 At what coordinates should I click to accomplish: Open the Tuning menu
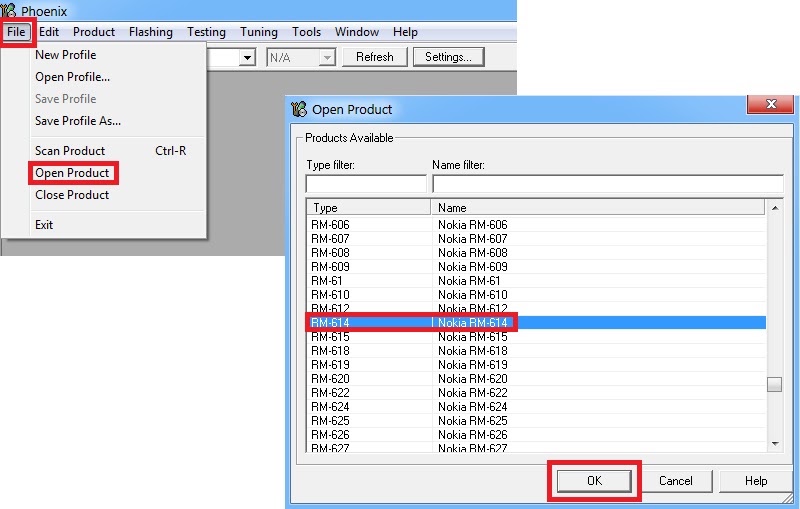(x=259, y=32)
